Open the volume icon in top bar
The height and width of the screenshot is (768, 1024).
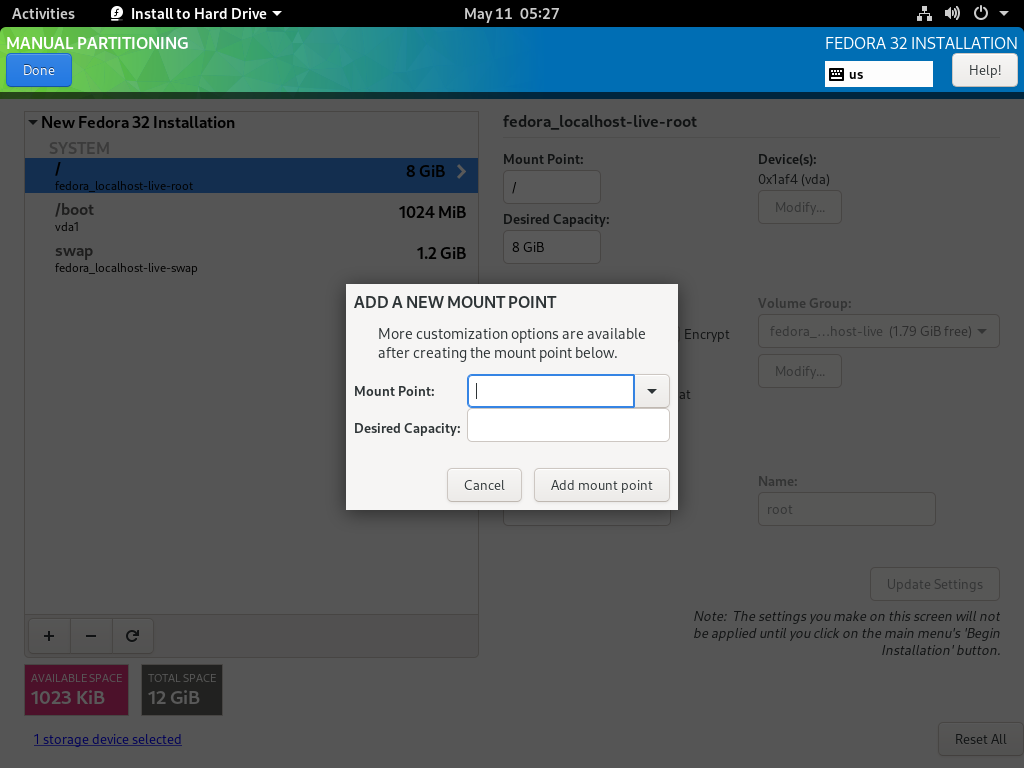[952, 14]
